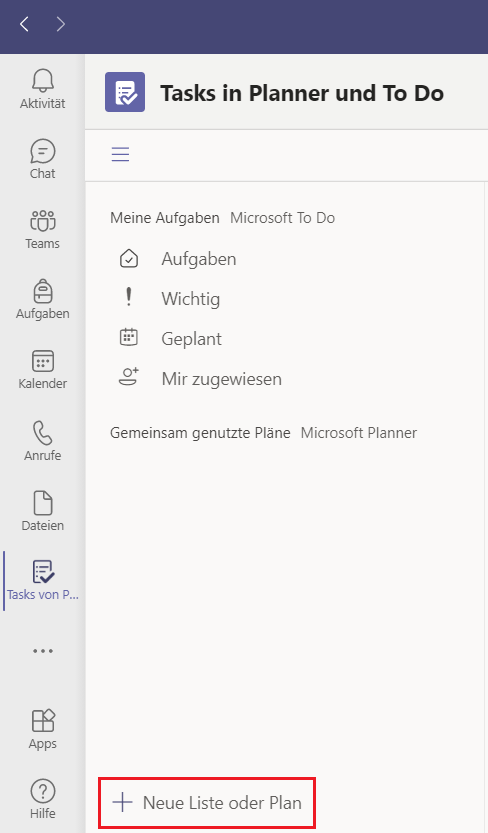Image resolution: width=488 pixels, height=833 pixels.
Task: Navigate forward with the right arrow
Action: click(61, 24)
